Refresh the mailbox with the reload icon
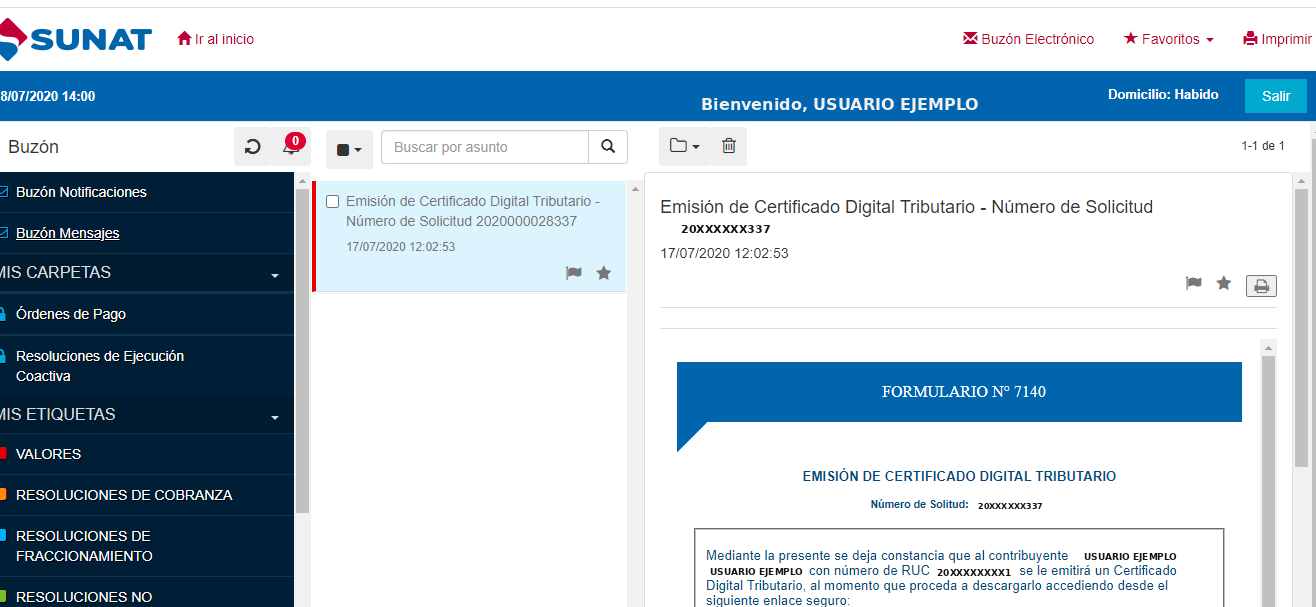Screen dimensions: 1316x607 pyautogui.click(x=253, y=147)
